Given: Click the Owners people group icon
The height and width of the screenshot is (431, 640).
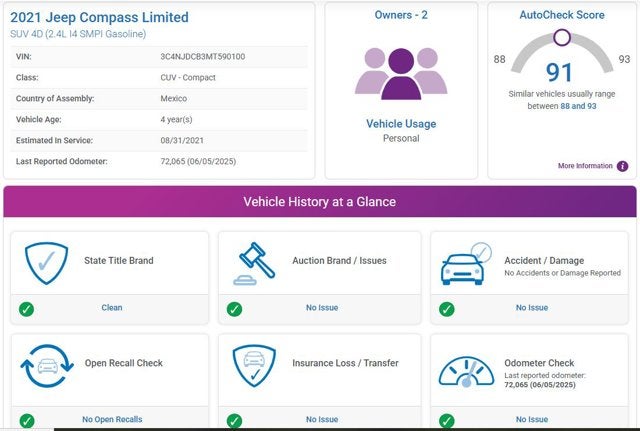Looking at the screenshot, I should 401,71.
